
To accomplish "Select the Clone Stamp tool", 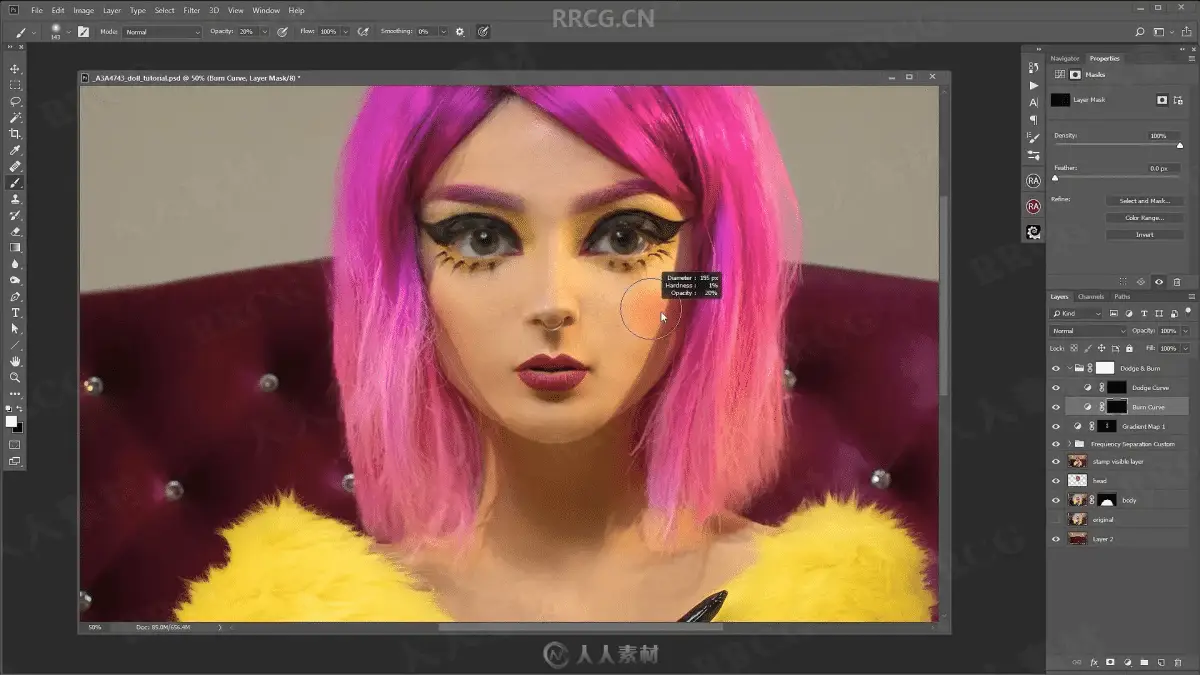I will [15, 199].
